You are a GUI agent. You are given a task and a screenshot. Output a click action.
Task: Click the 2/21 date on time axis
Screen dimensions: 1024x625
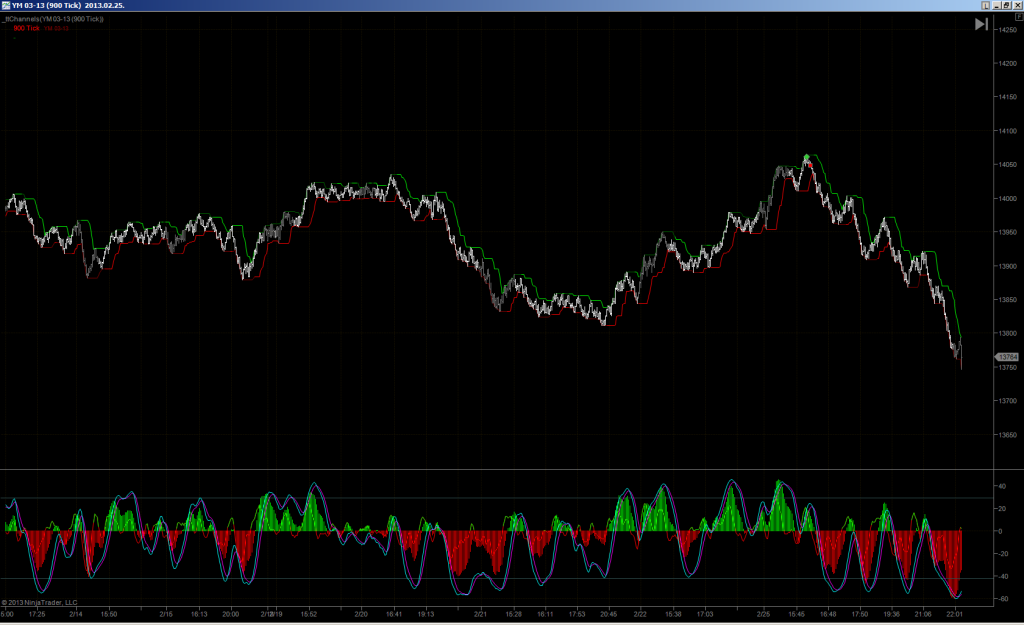pos(480,614)
